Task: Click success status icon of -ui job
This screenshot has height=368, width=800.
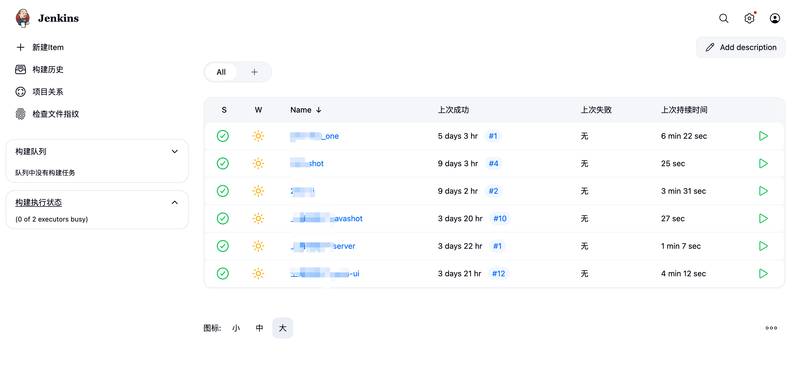Action: pos(222,274)
